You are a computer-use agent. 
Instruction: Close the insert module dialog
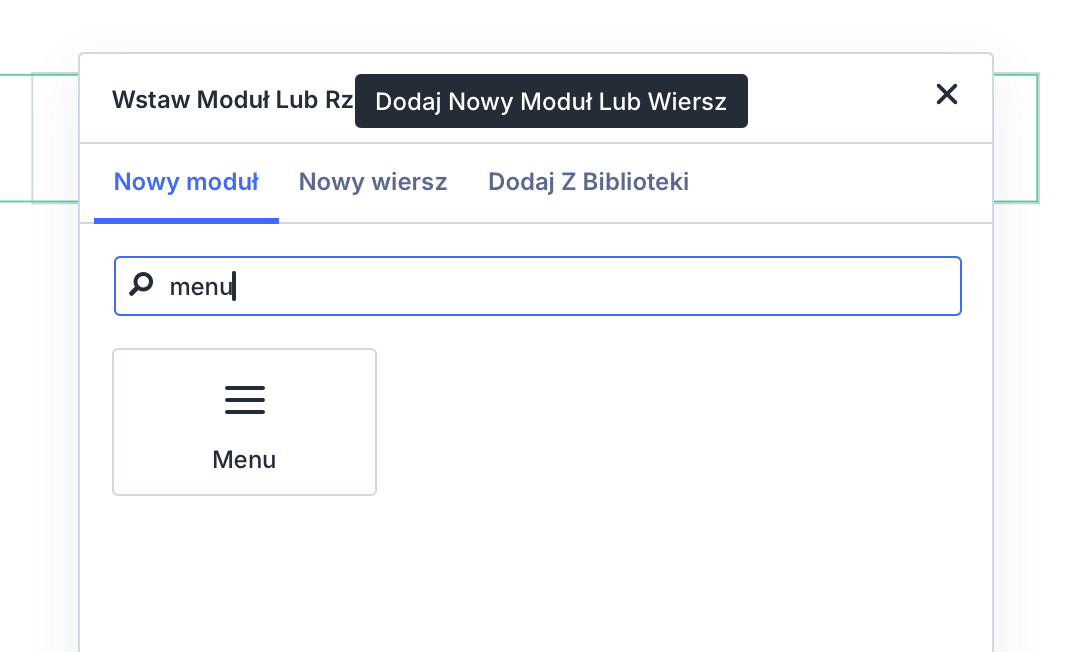(x=946, y=95)
